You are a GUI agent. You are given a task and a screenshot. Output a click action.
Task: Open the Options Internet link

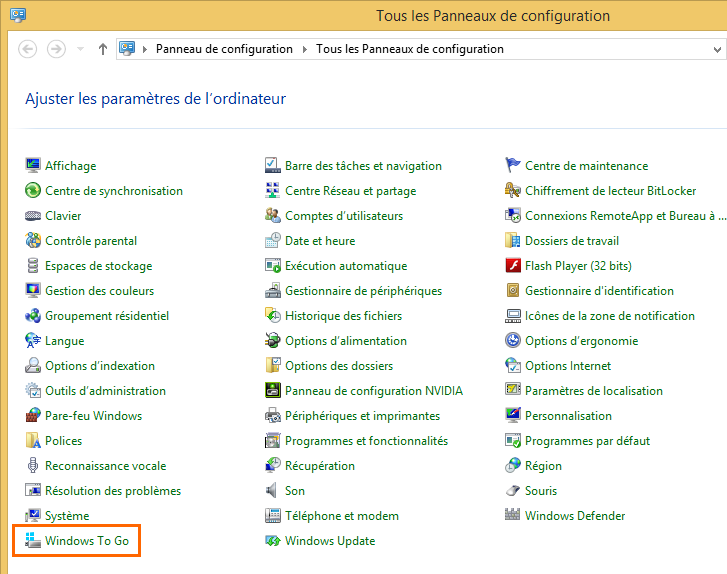(x=568, y=366)
